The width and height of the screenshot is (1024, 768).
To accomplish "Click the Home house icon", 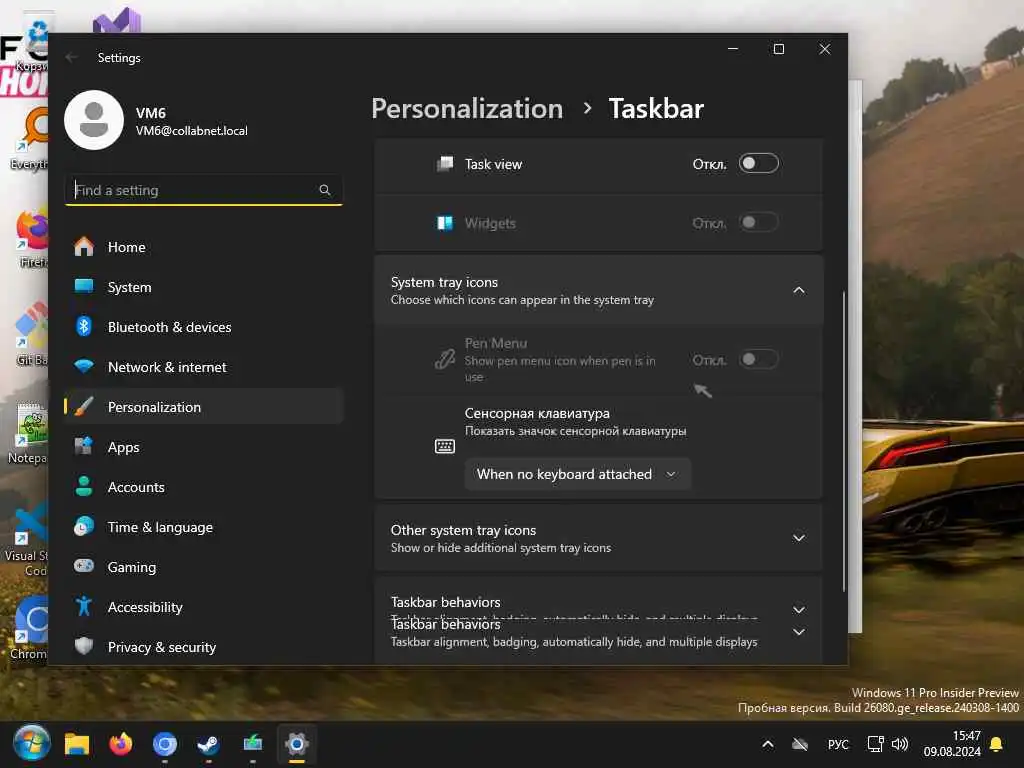I will (84, 246).
